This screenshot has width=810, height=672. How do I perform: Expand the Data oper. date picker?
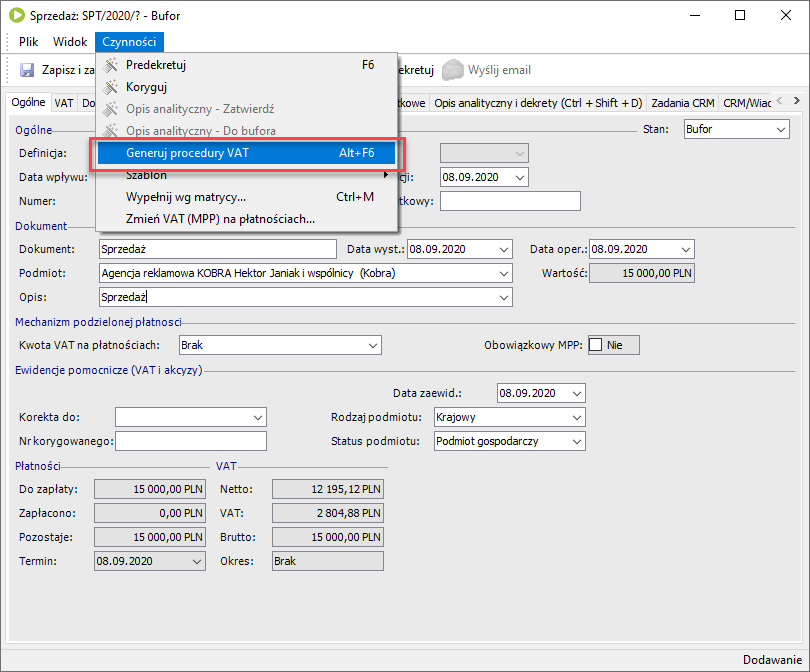(686, 249)
